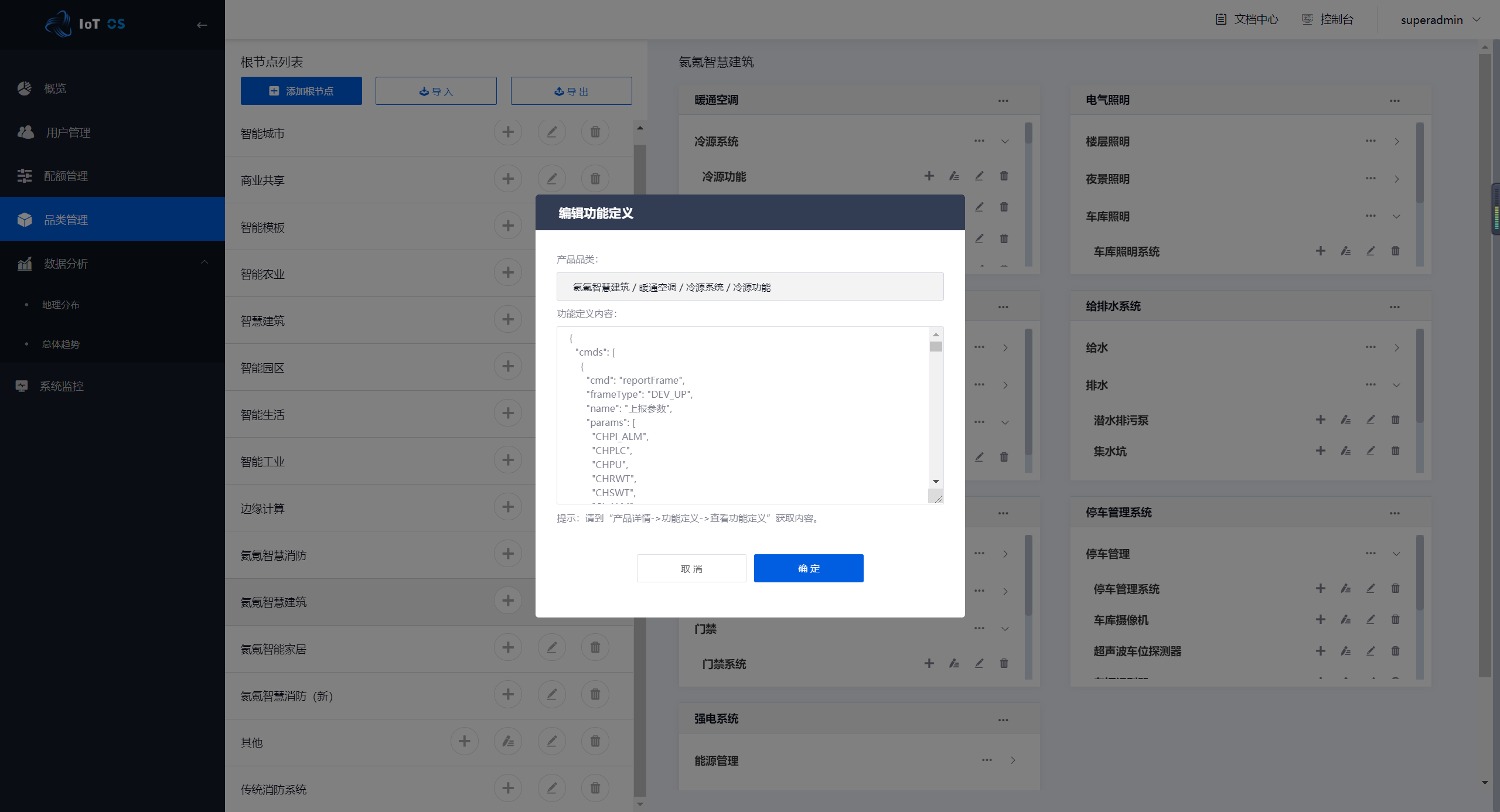This screenshot has width=1500, height=812.
Task: Cancel the dialog via 取消
Action: (691, 568)
